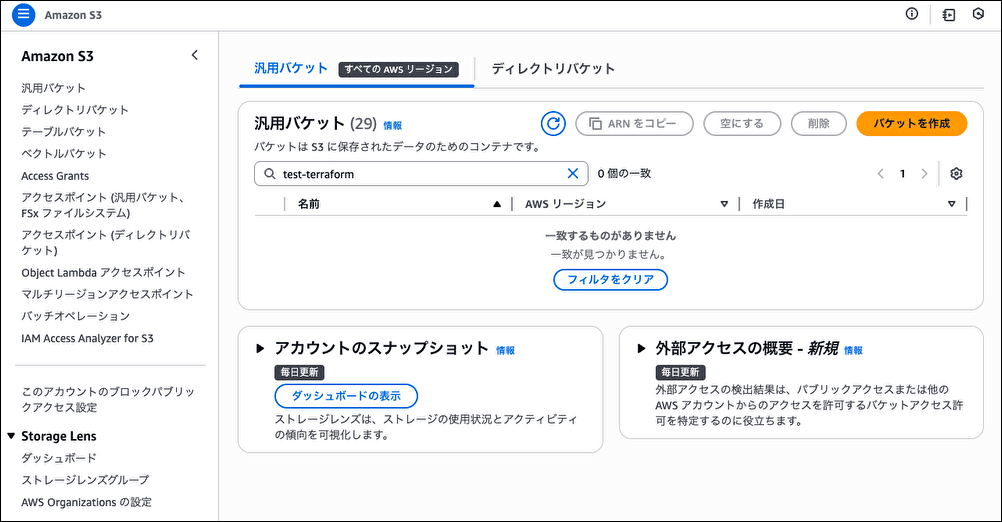The height and width of the screenshot is (522, 1002).
Task: Clear the test-terraform search text
Action: point(573,174)
